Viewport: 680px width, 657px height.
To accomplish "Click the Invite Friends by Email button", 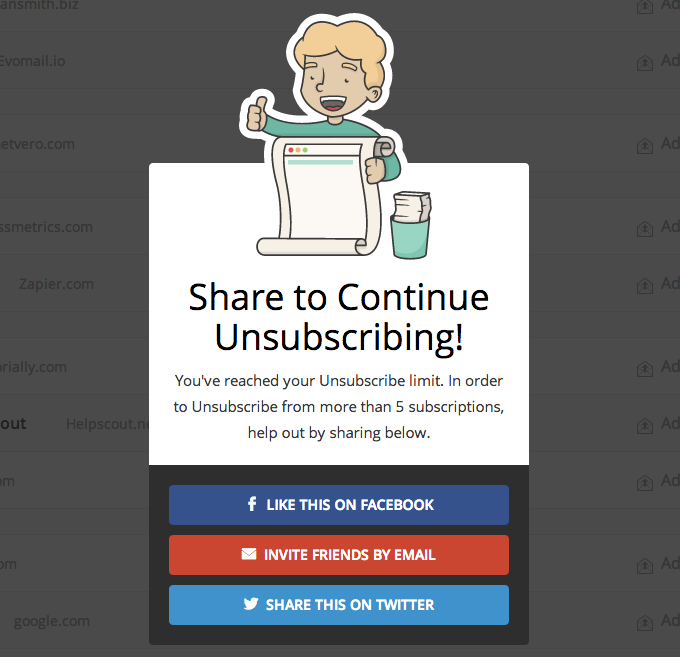I will [339, 555].
